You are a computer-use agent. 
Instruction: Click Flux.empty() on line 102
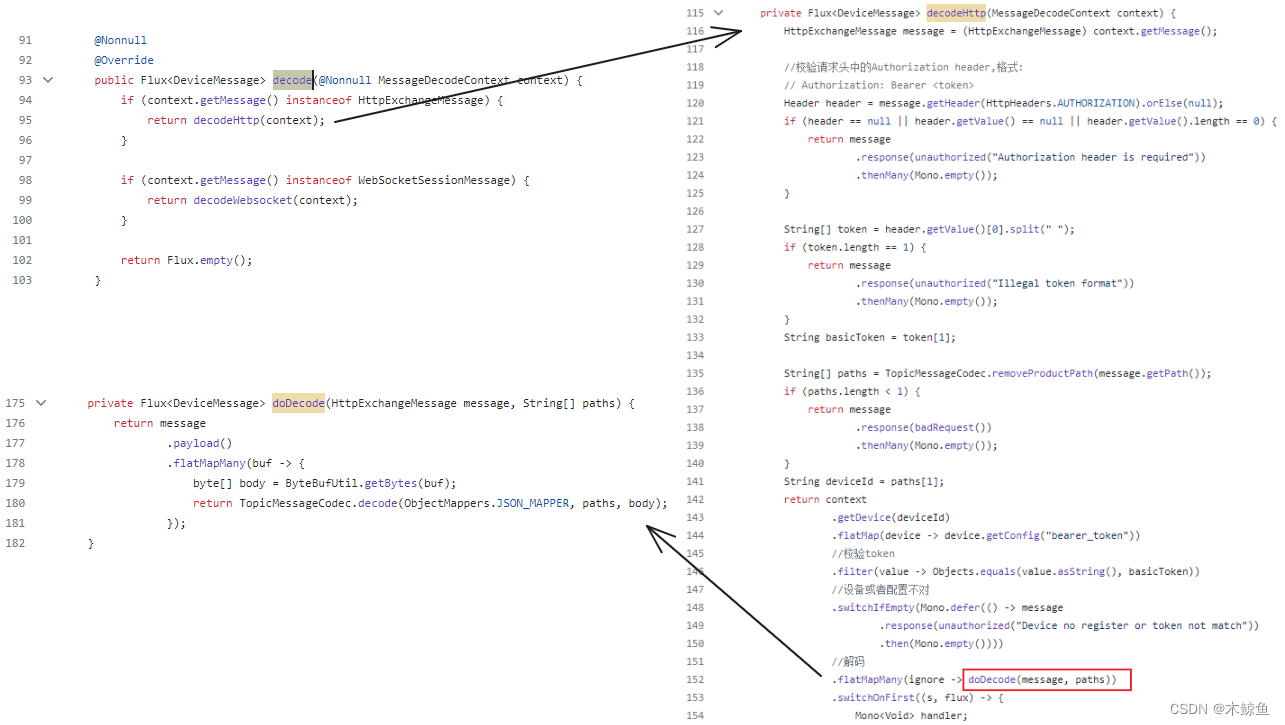206,260
